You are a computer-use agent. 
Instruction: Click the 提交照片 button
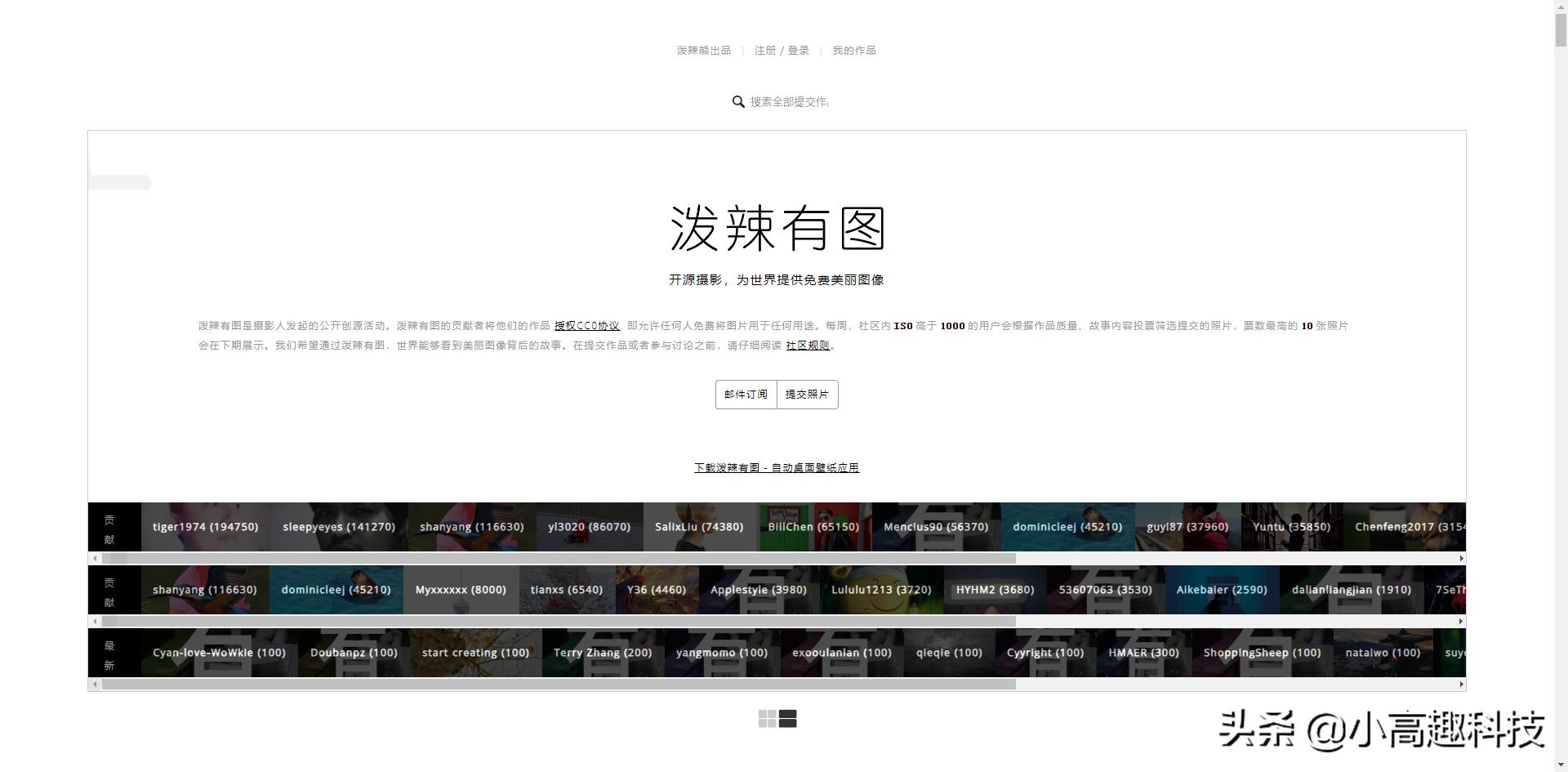807,394
